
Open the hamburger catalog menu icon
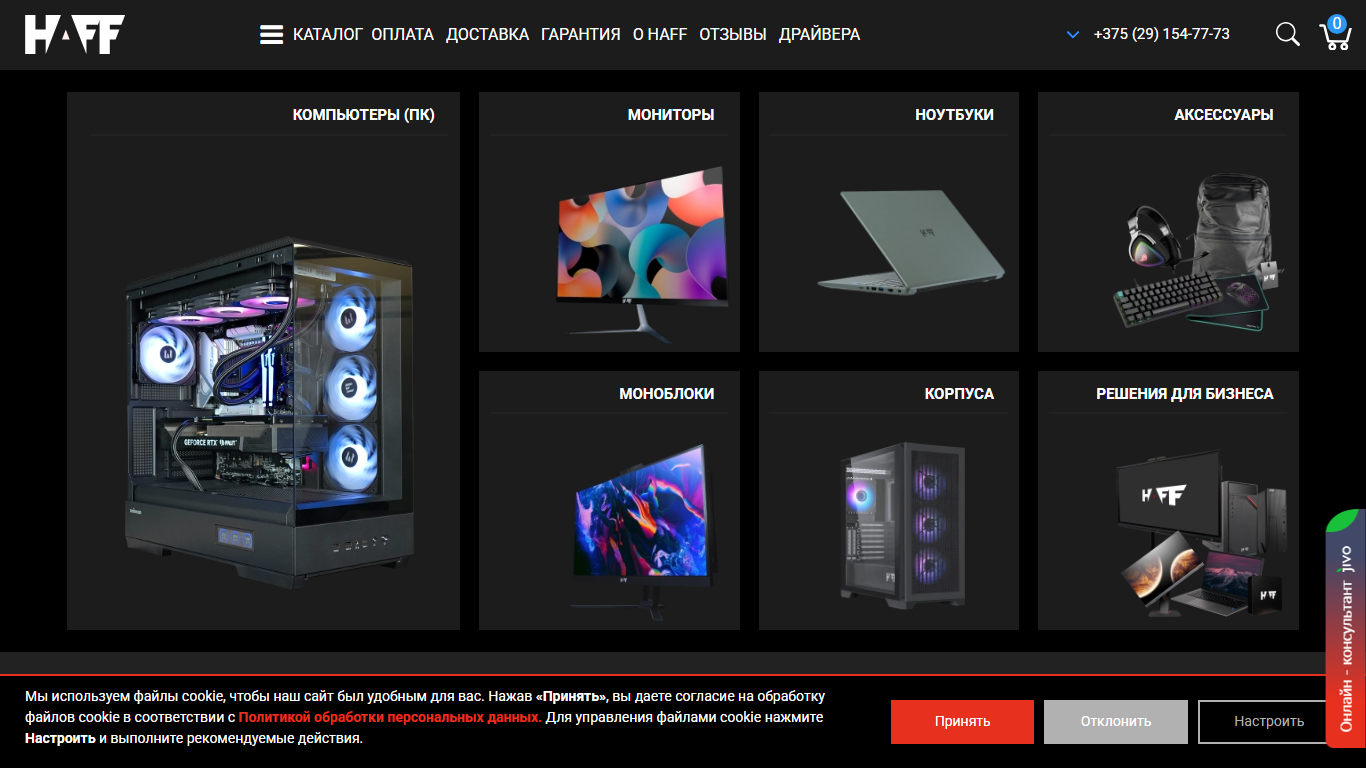pos(271,35)
